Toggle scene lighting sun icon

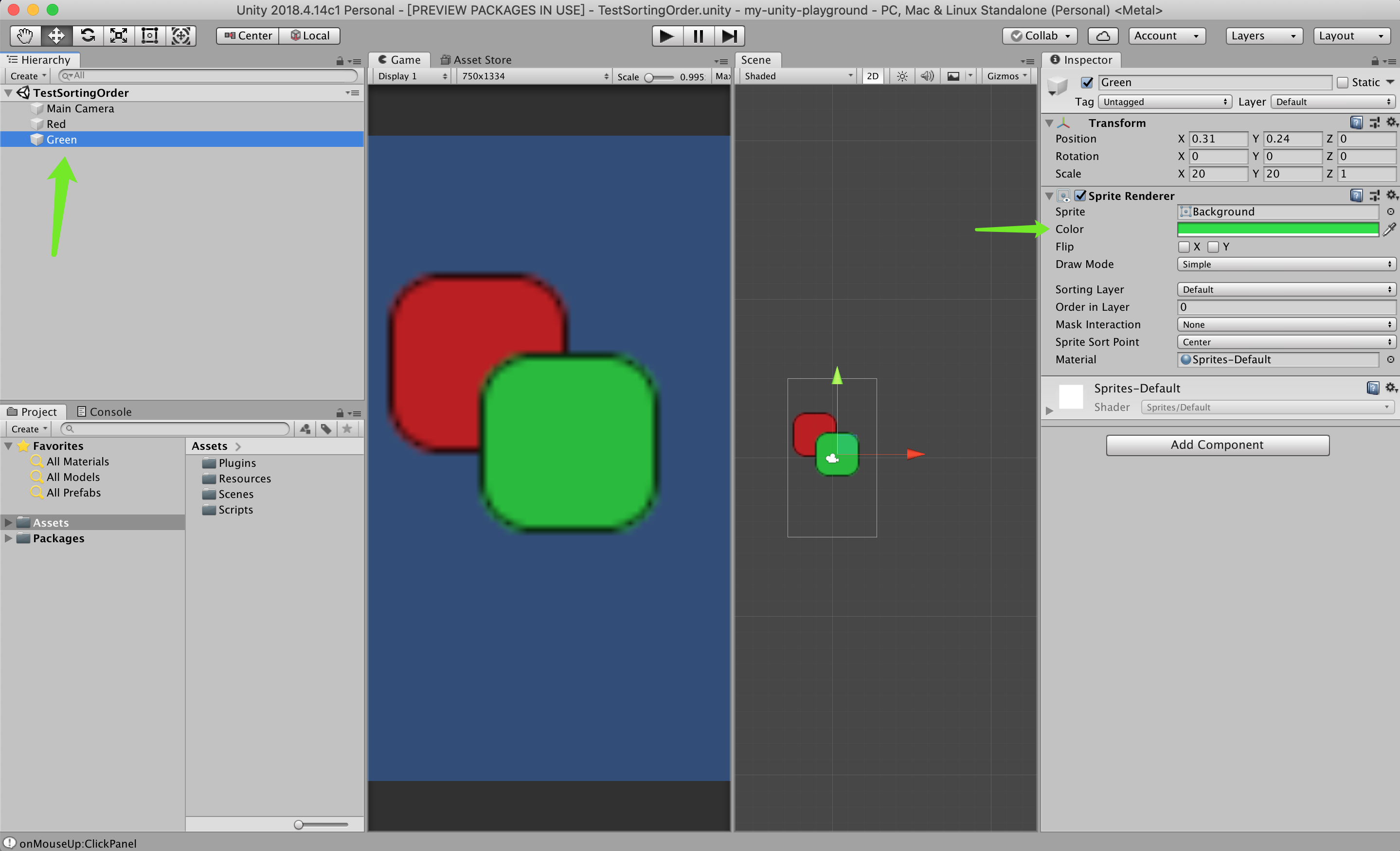tap(902, 76)
